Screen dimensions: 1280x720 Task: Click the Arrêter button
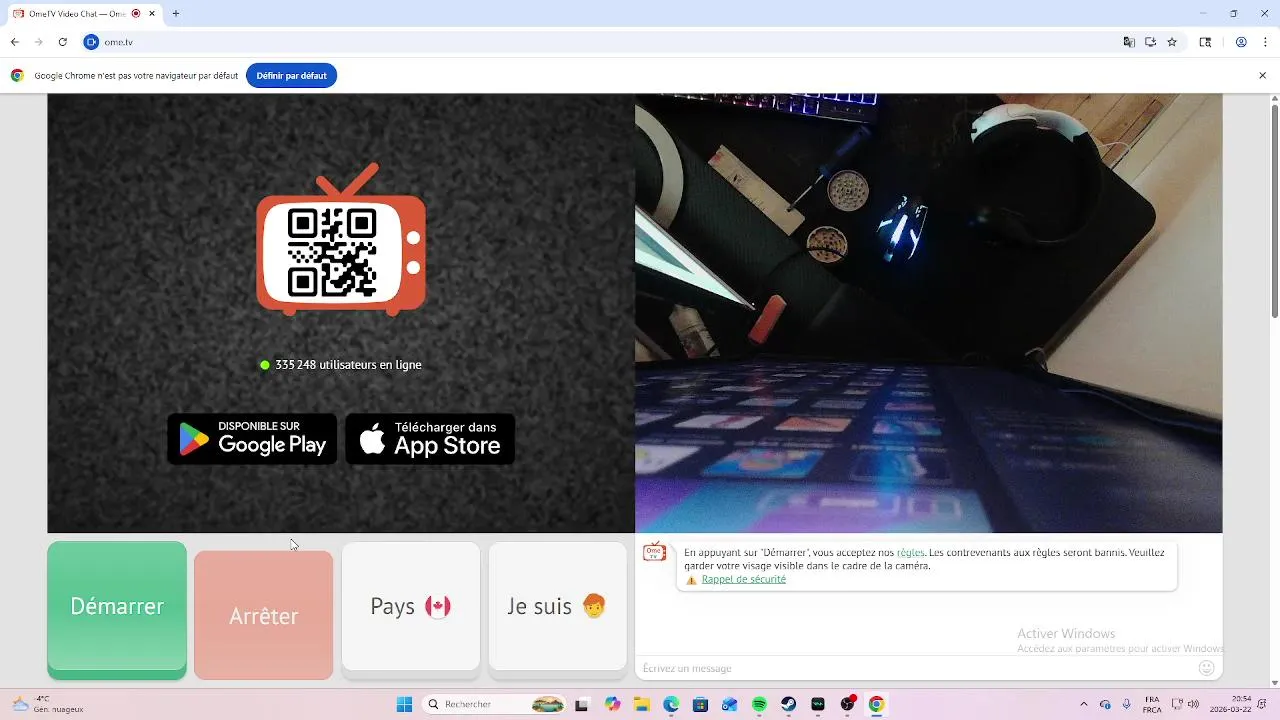pyautogui.click(x=263, y=615)
